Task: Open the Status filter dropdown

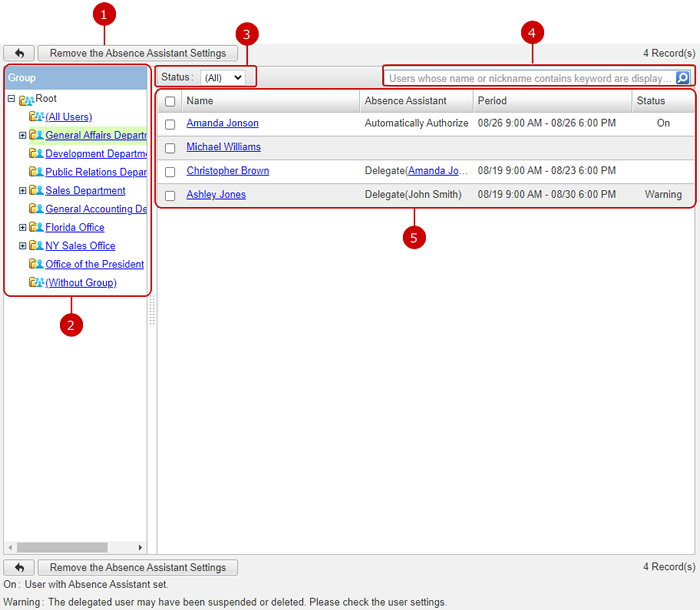Action: coord(222,77)
